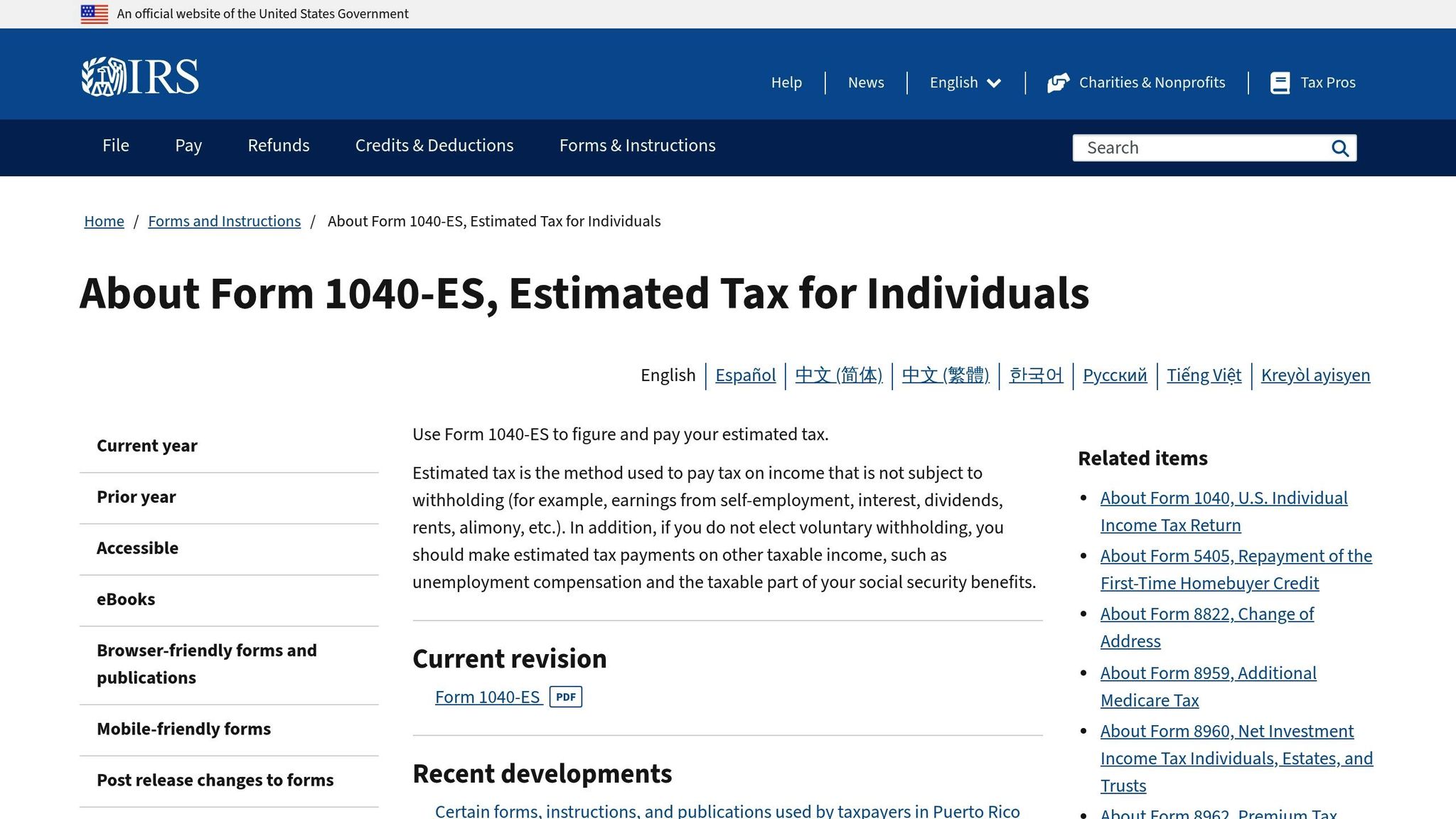The image size is (1456, 819).
Task: Open the File navigation menu
Action: coord(115,146)
